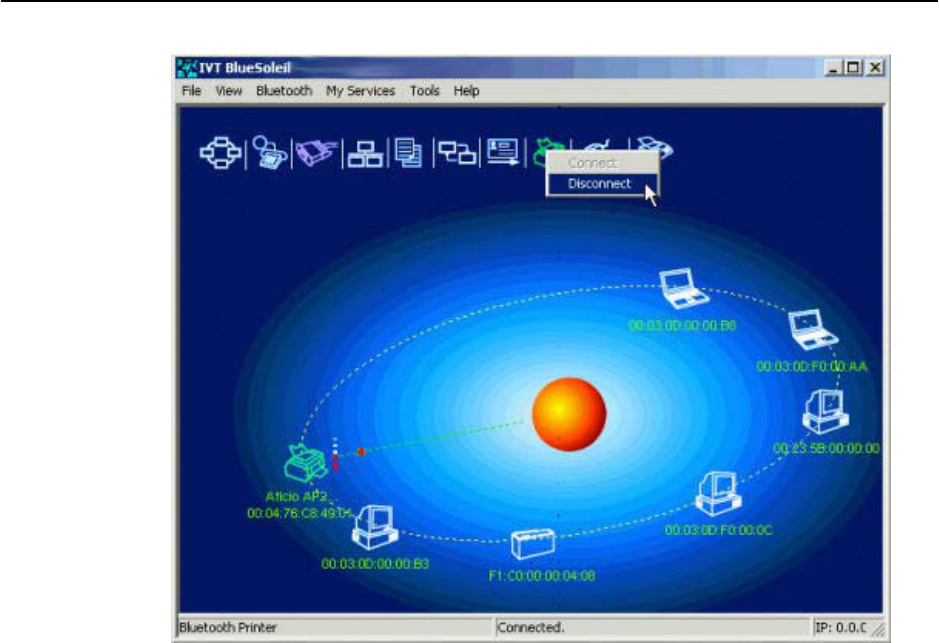Select the mouse-shaped HID service icon

597,145
